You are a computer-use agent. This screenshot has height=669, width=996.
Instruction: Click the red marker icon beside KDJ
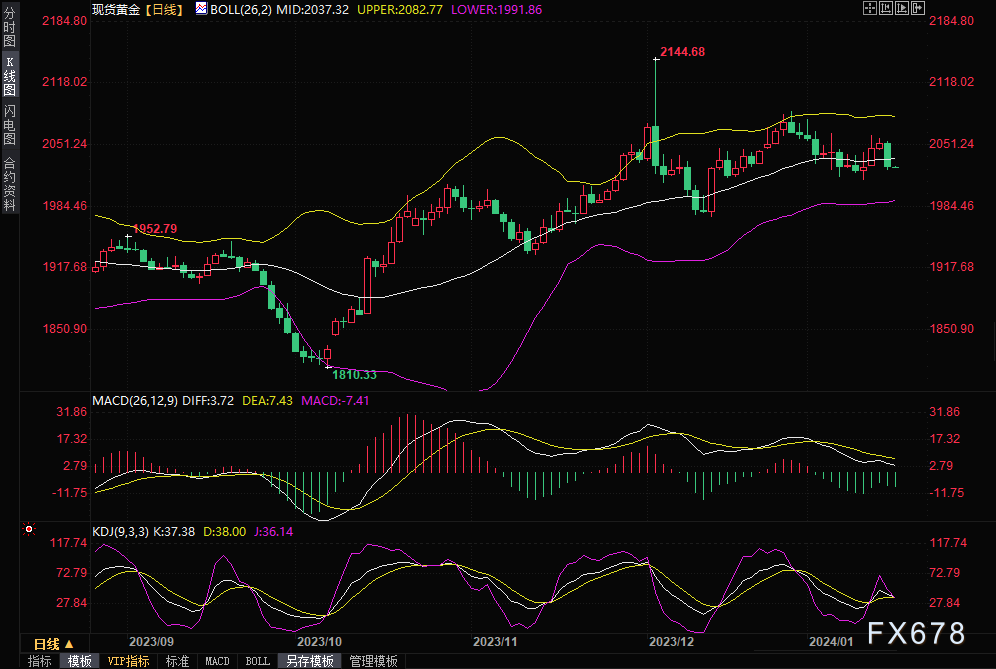(x=29, y=529)
